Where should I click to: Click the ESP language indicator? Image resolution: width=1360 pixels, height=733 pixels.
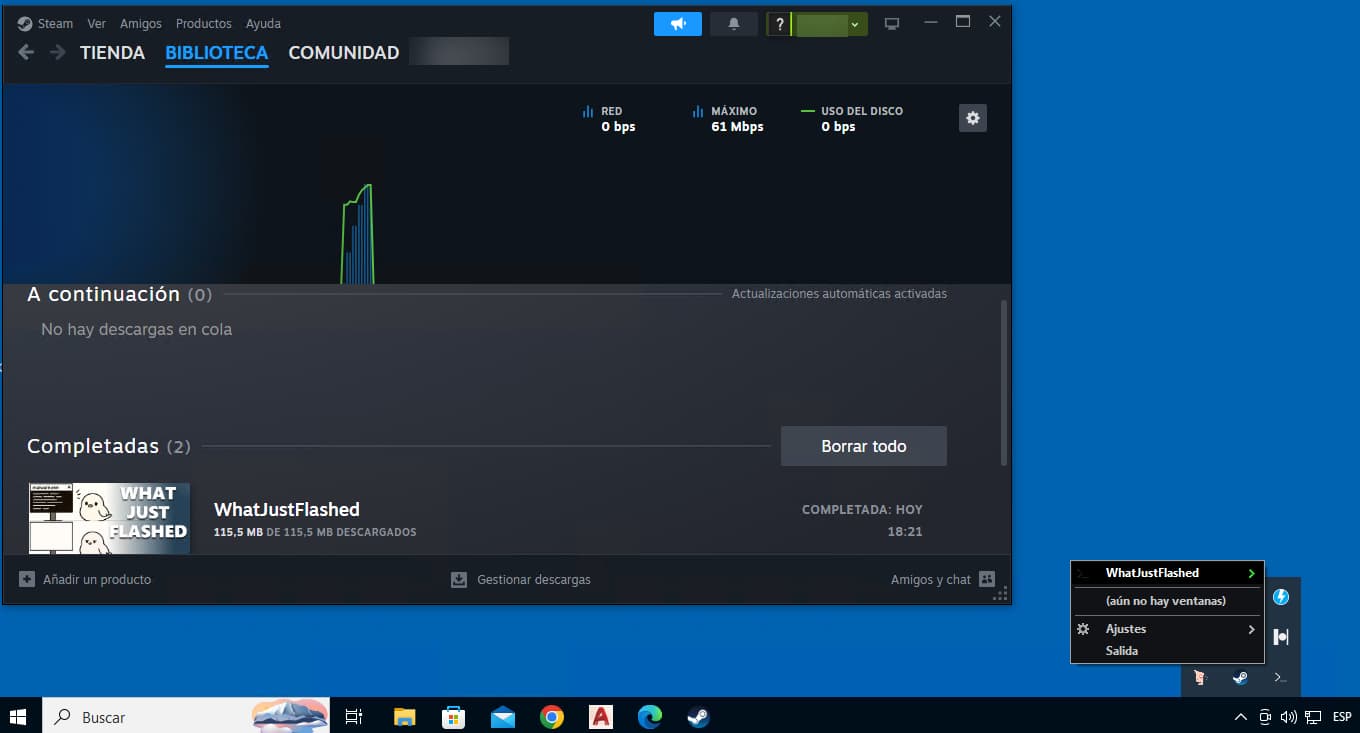point(1342,717)
